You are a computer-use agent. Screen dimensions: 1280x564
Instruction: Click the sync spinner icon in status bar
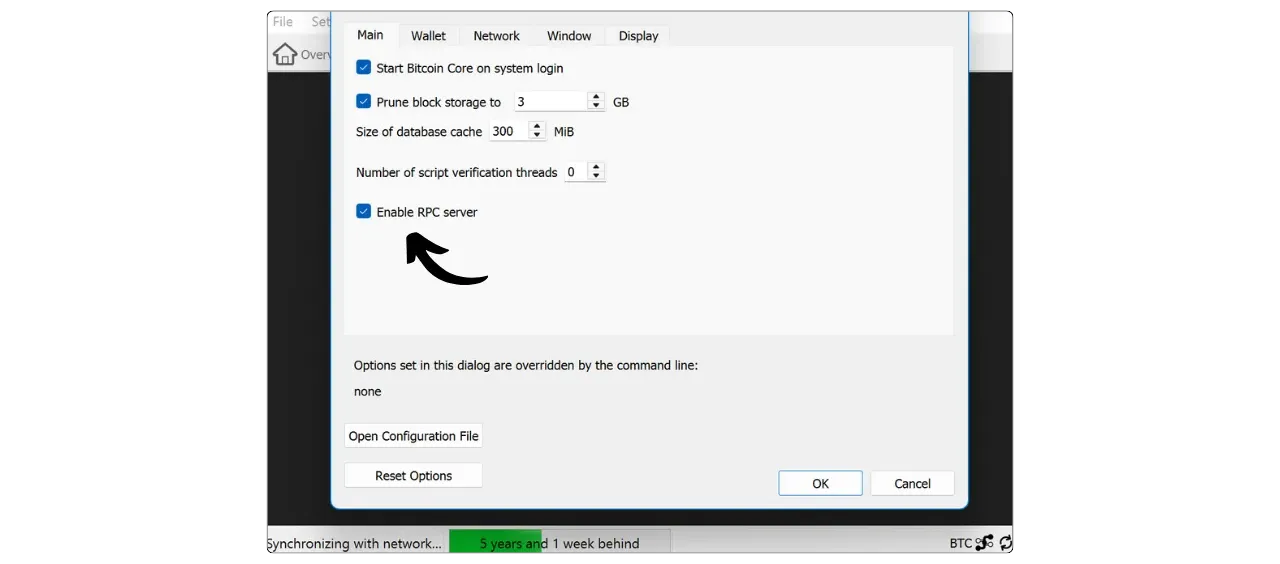[1005, 543]
